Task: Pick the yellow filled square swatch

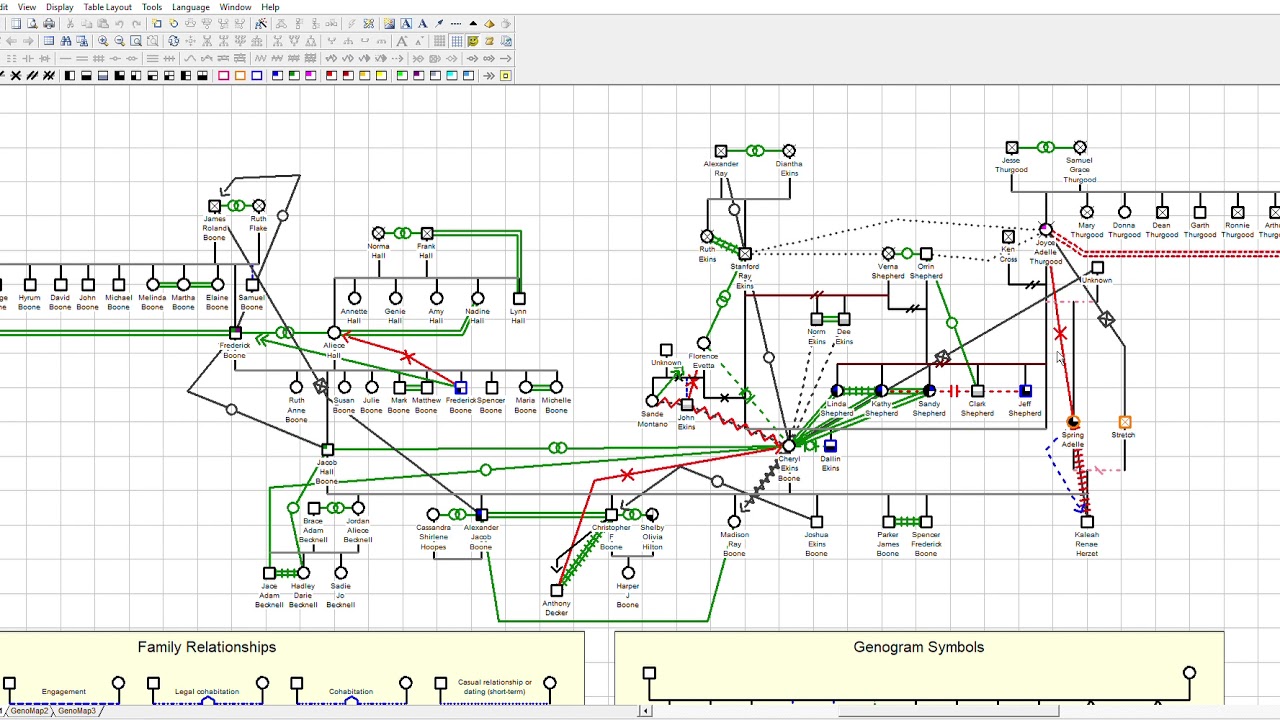Action: click(381, 75)
